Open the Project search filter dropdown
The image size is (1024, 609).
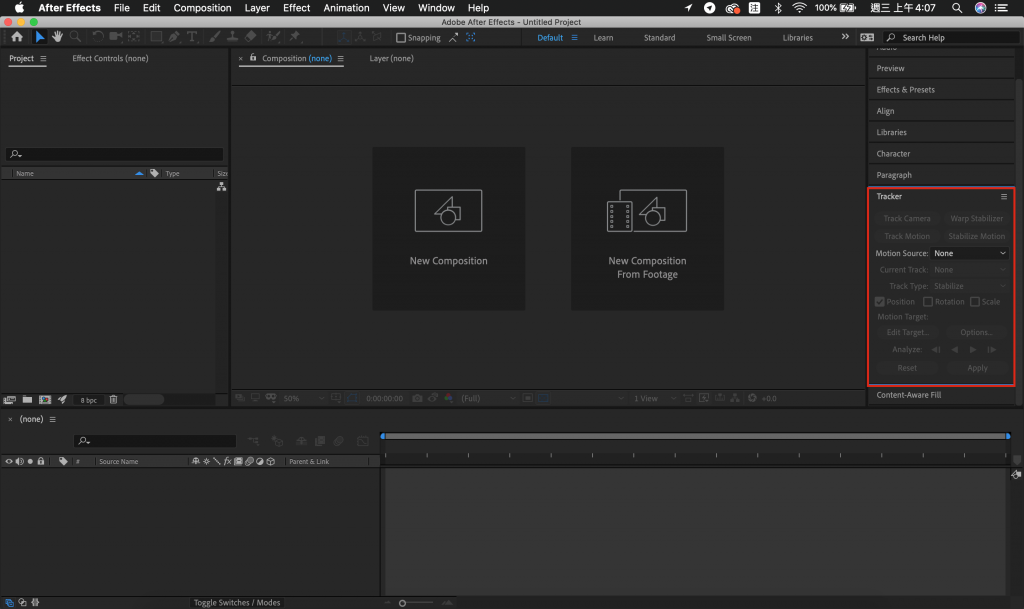click(16, 155)
